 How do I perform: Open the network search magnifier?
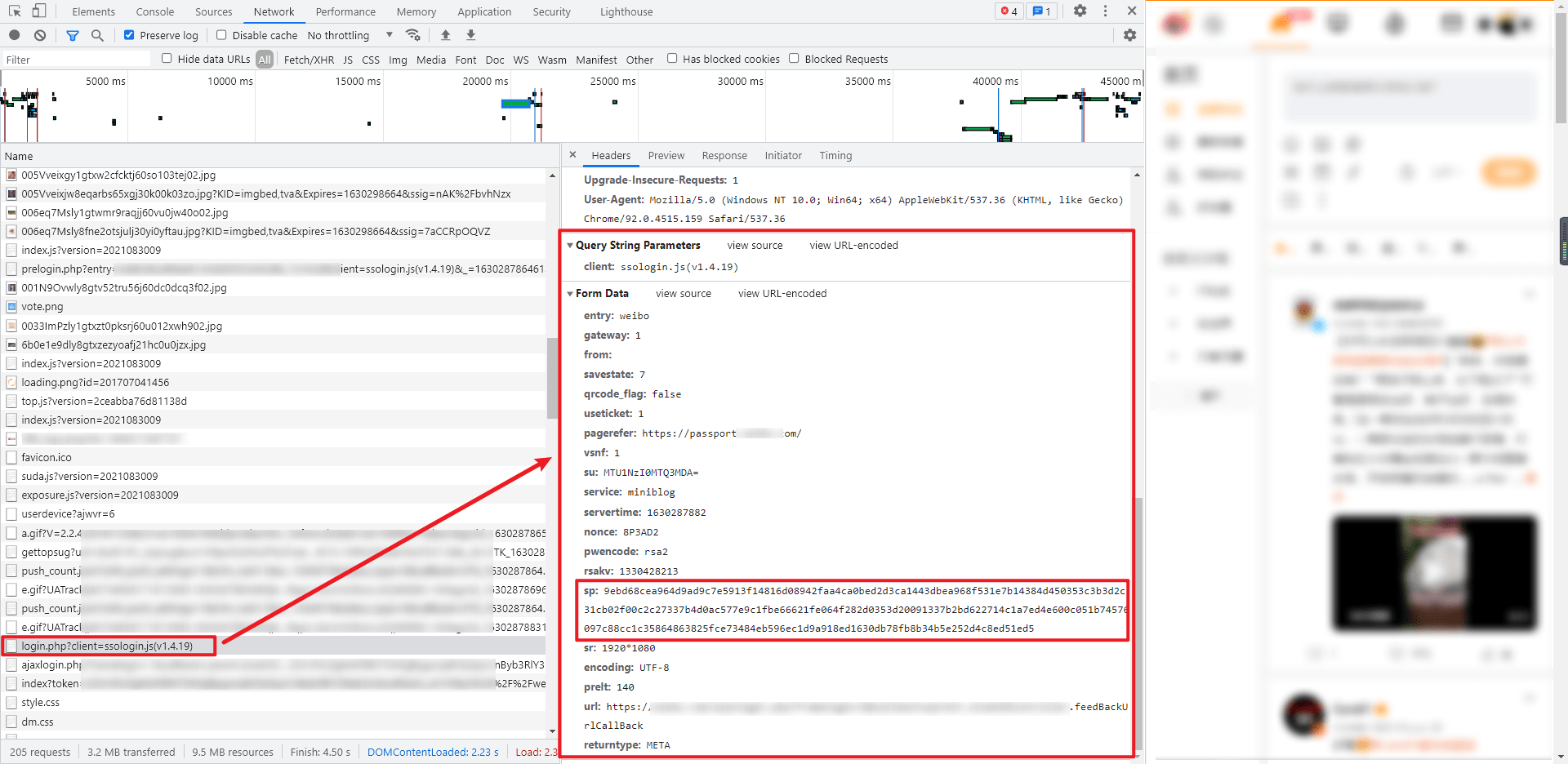[x=97, y=35]
